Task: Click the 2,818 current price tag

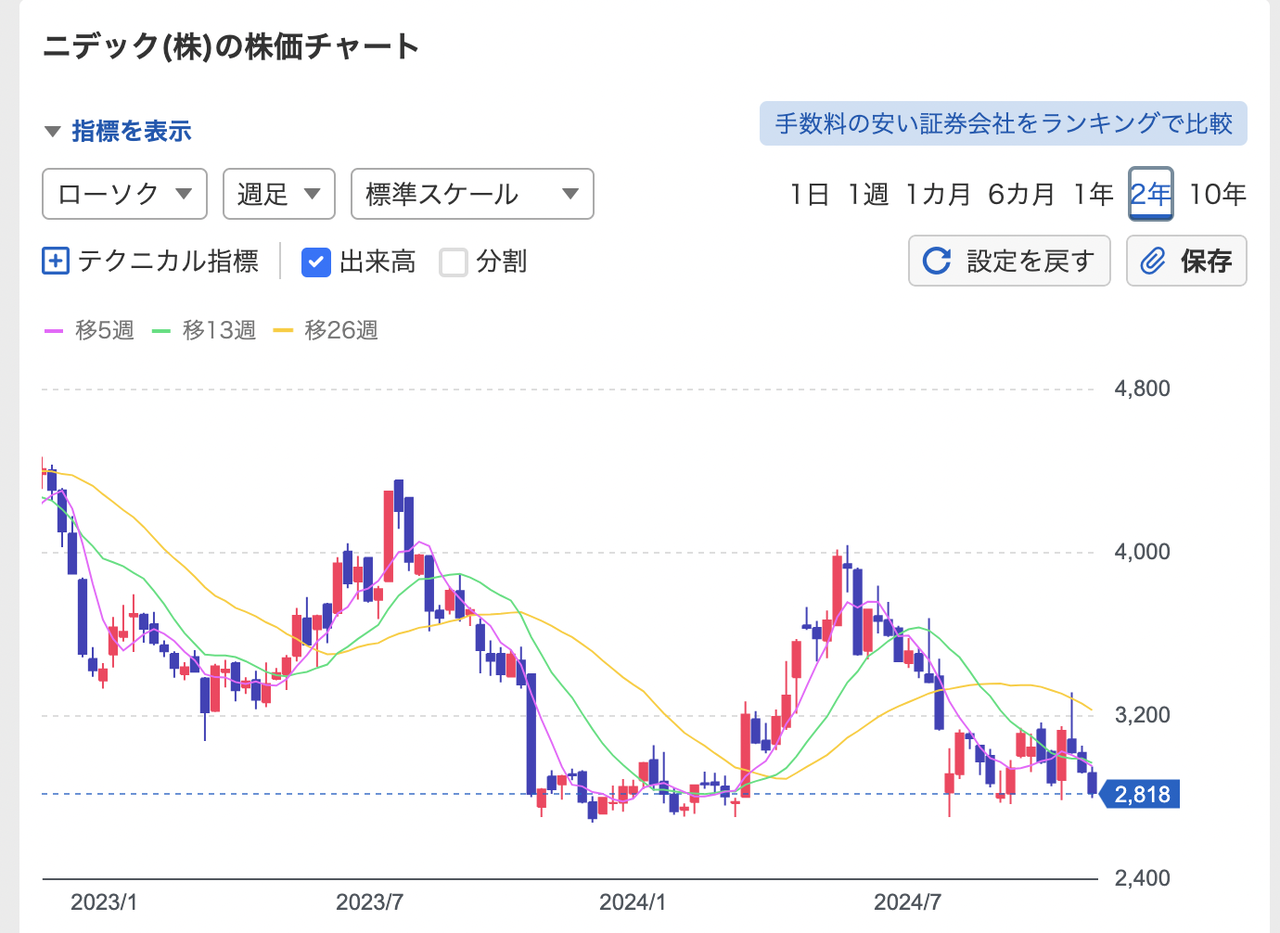Action: coord(1140,795)
